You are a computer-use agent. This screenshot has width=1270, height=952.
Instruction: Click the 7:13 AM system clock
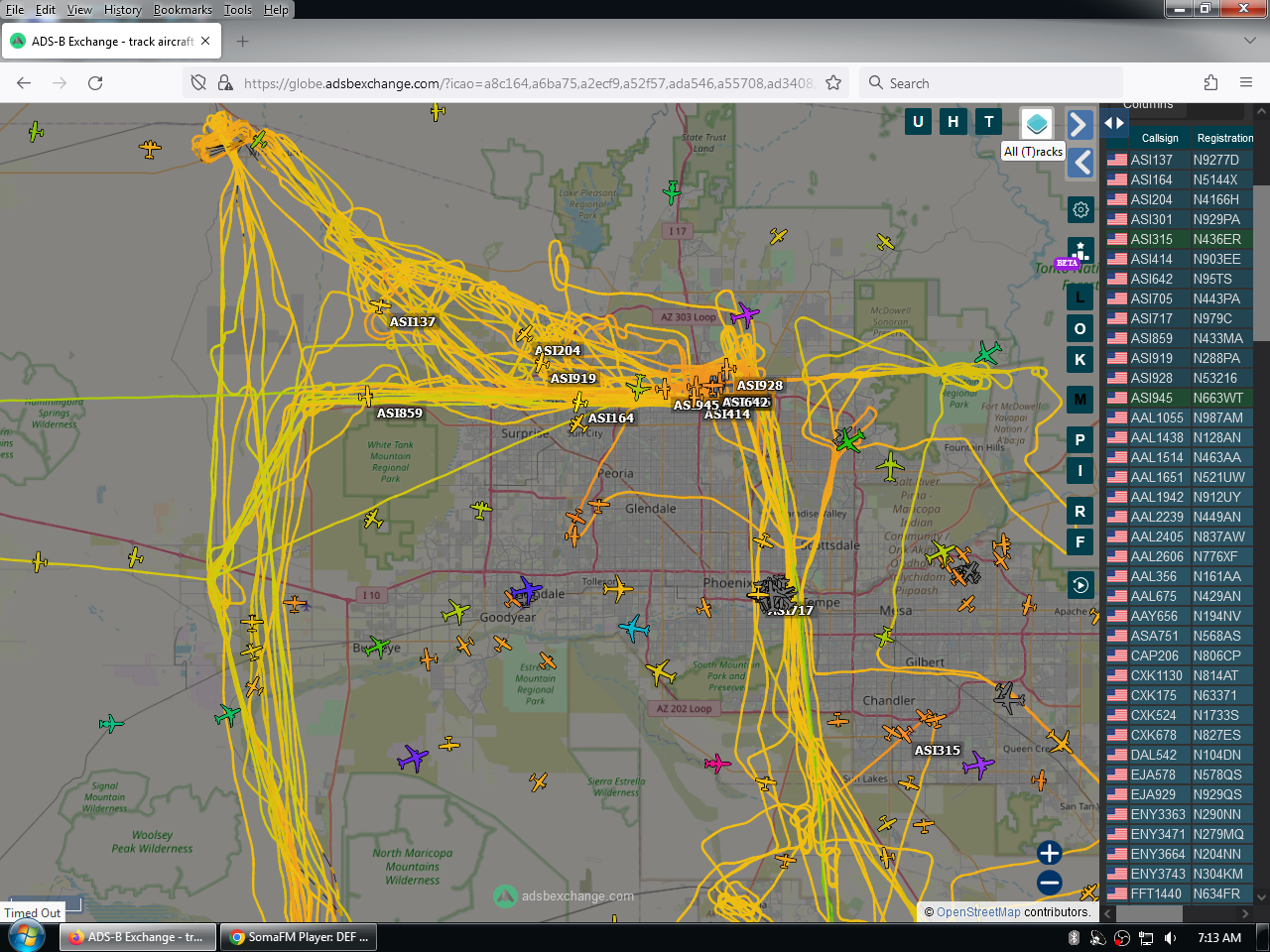(x=1219, y=938)
